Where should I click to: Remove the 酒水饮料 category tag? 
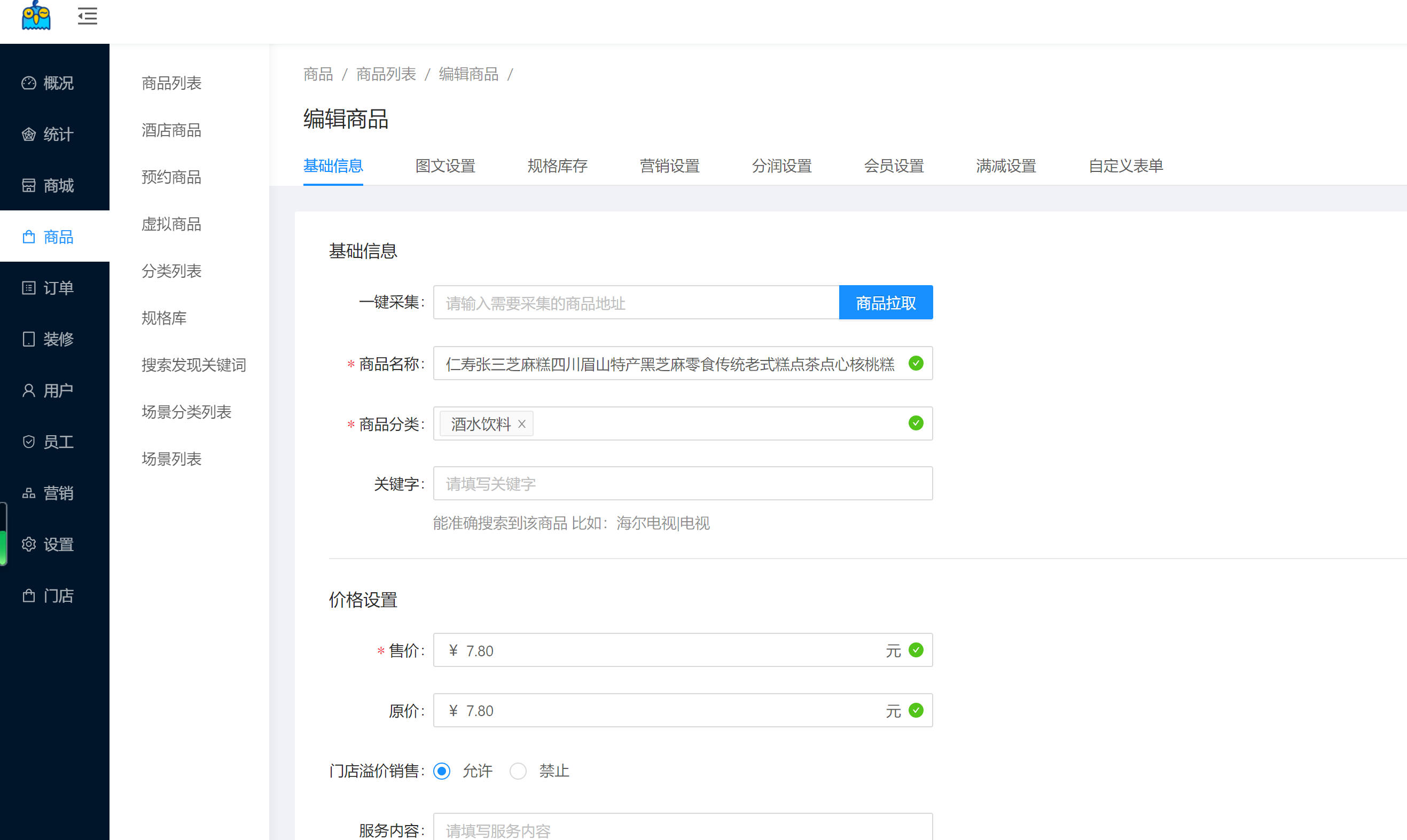click(521, 424)
